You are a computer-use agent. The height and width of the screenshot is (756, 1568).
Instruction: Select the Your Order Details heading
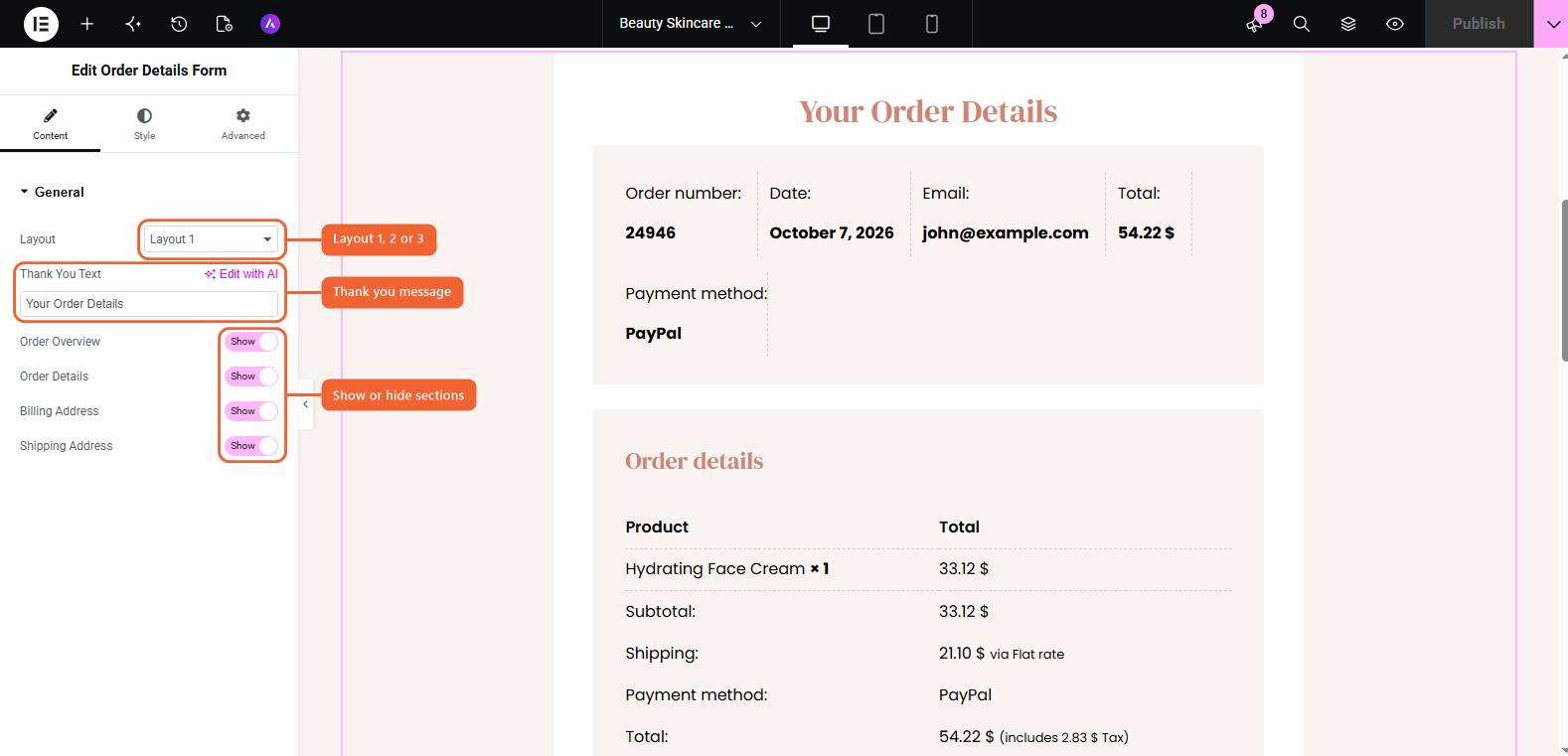click(928, 111)
